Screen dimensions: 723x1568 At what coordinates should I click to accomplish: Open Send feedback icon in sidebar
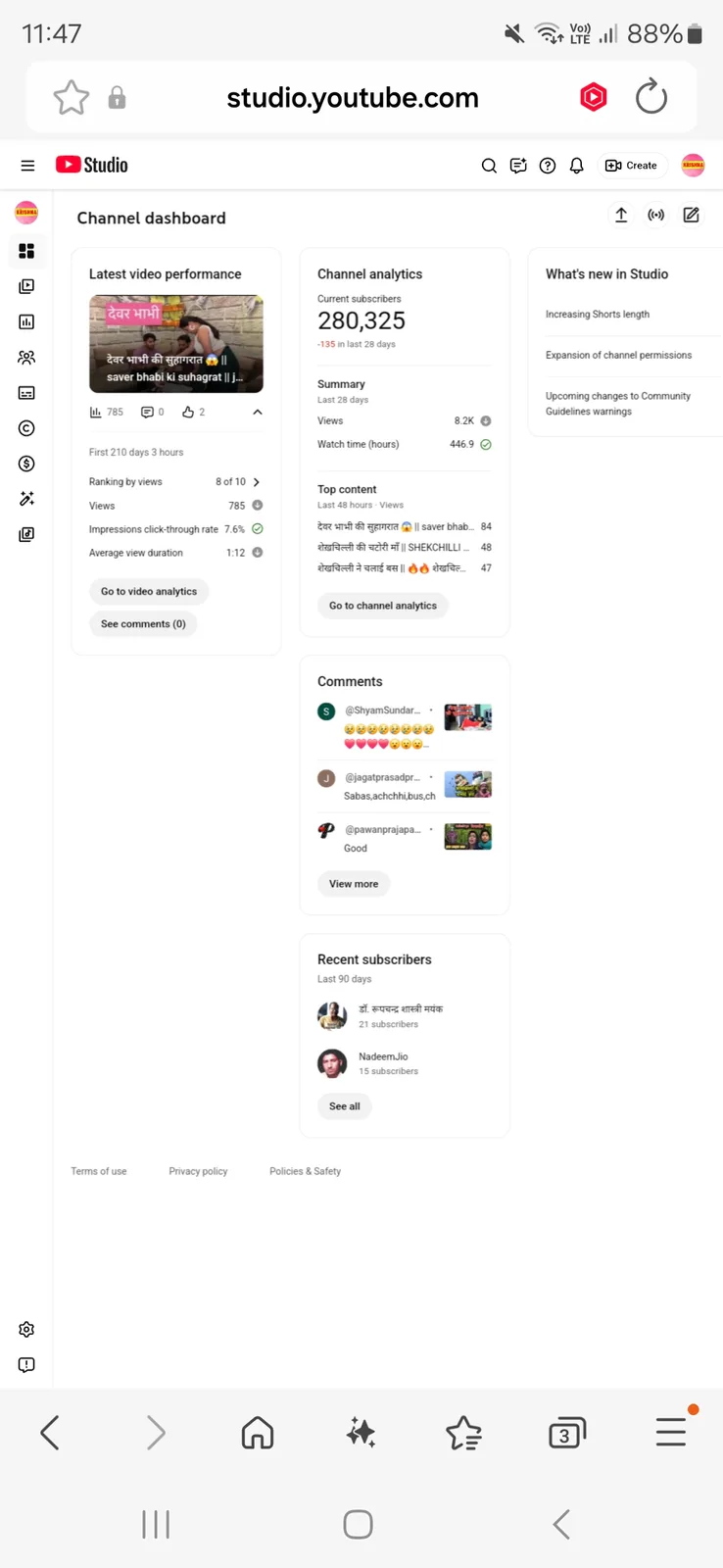tap(26, 1365)
